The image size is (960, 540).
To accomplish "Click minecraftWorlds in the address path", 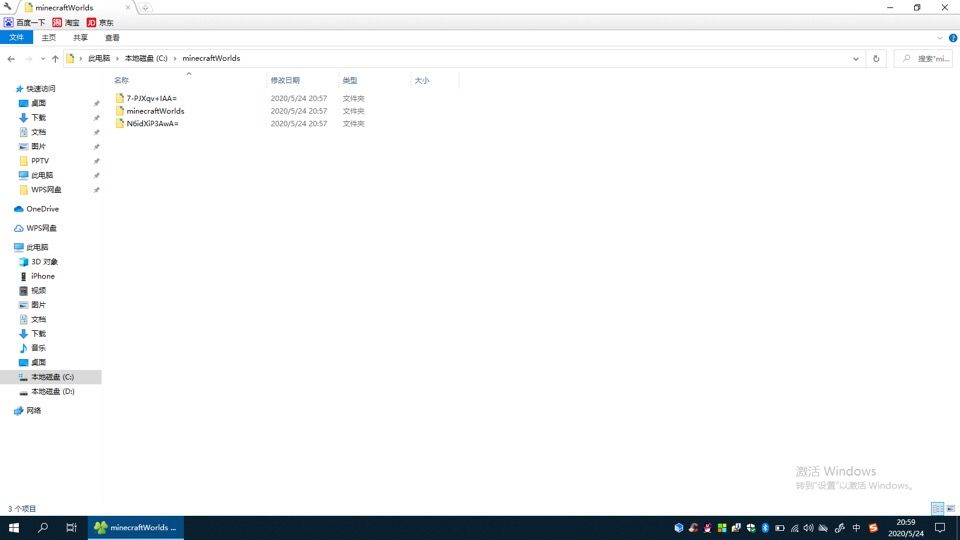I will point(211,58).
